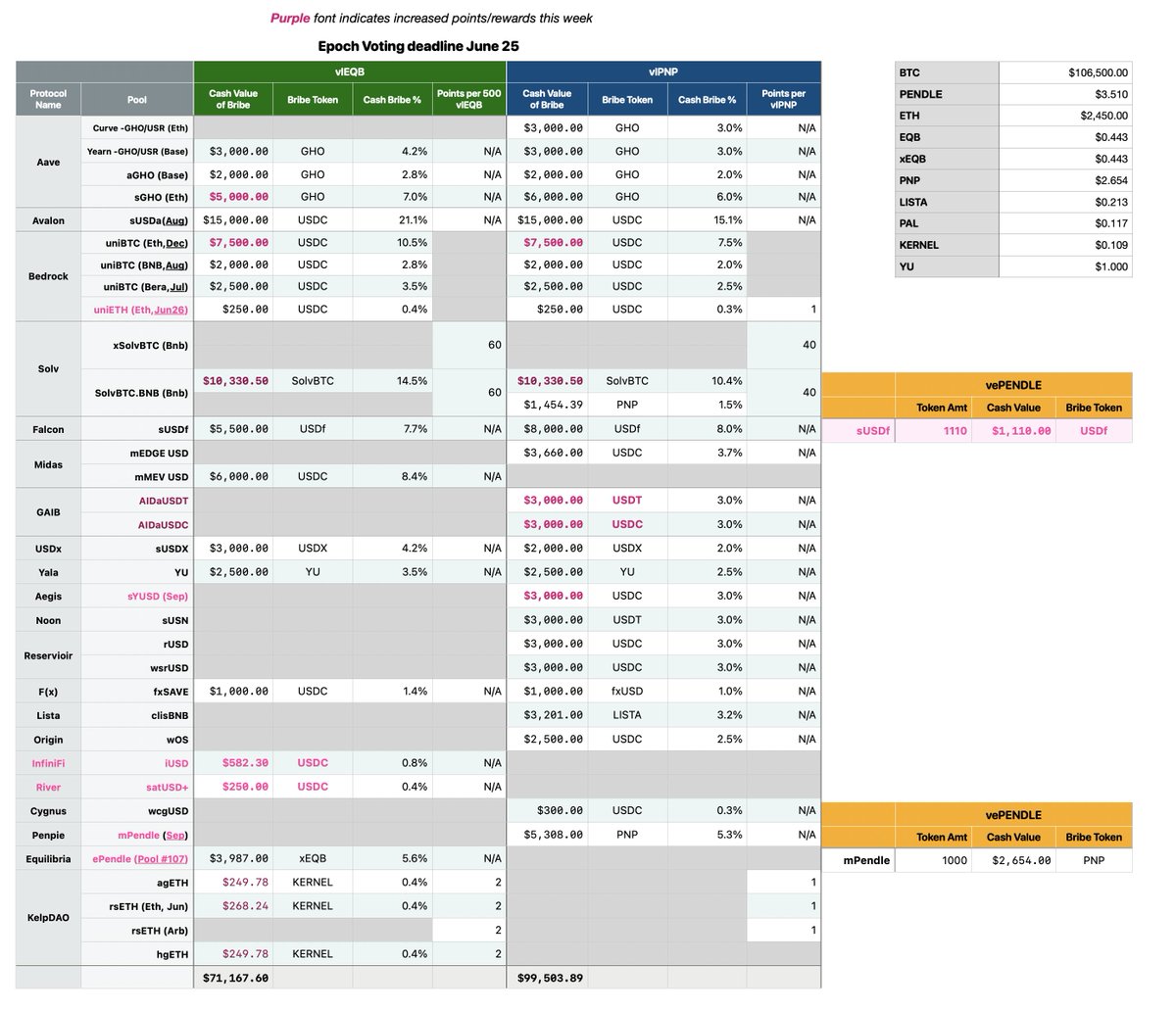The height and width of the screenshot is (1011, 1176).
Task: Click the Reservioir protocol cell
Action: 49,655
